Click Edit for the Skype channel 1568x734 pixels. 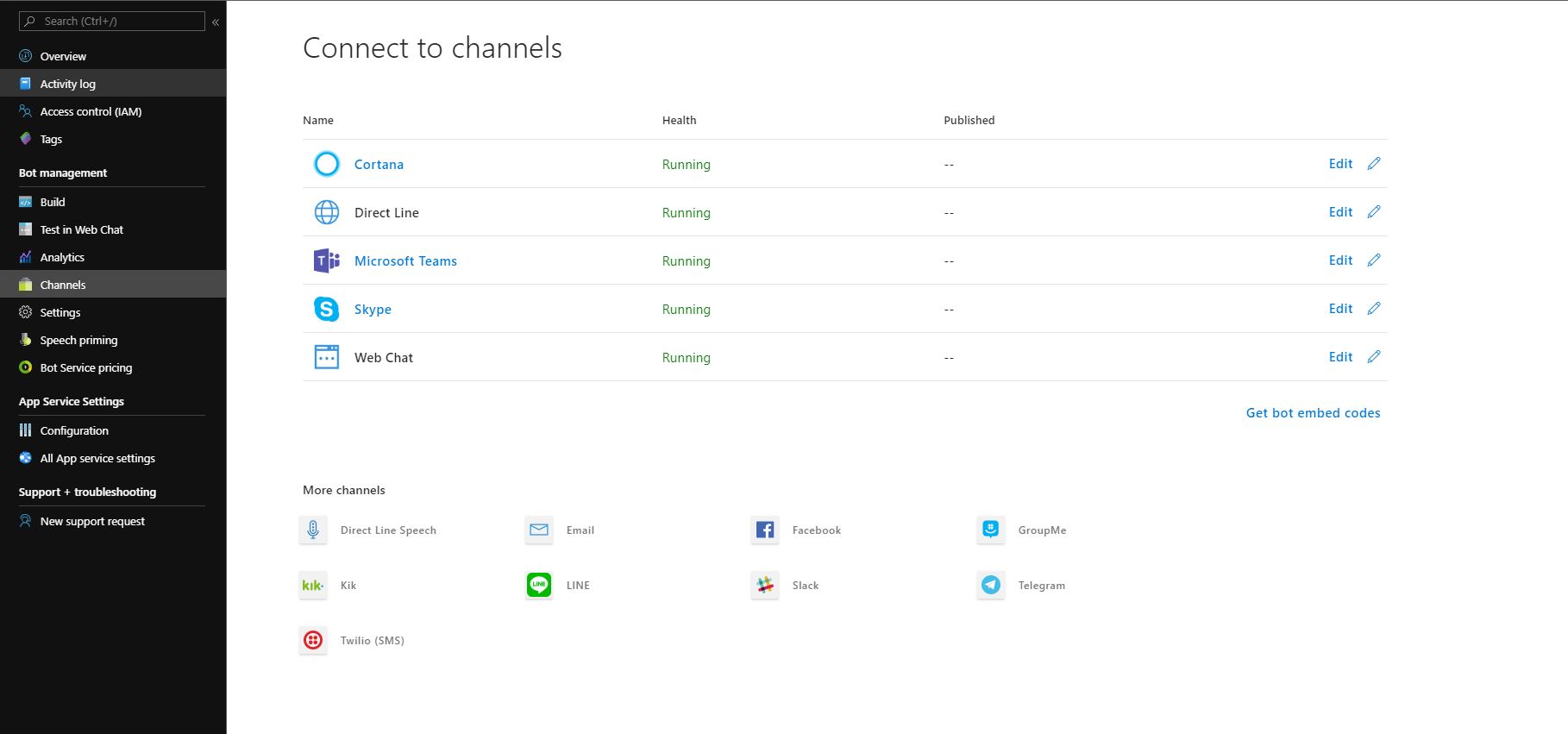pyautogui.click(x=1340, y=309)
